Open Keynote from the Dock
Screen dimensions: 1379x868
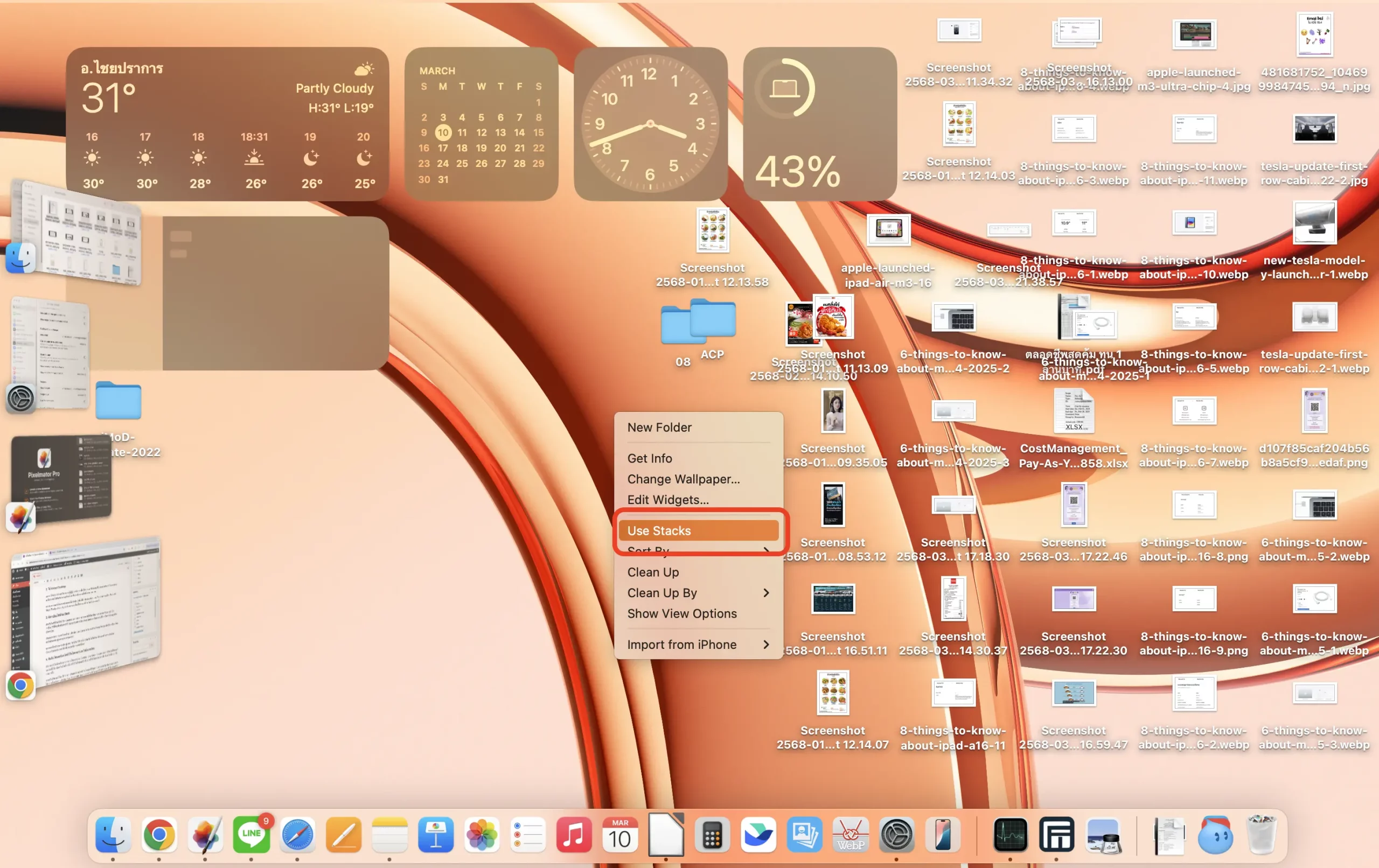436,835
